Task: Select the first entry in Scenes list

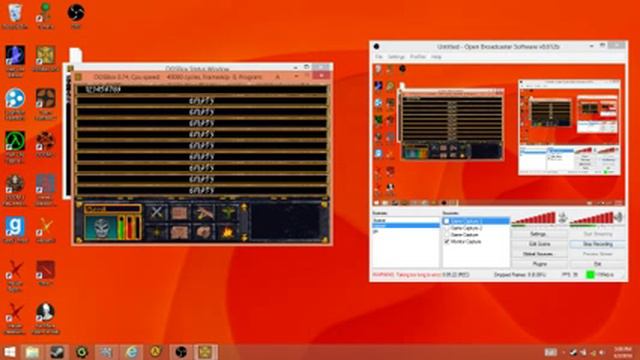Action: pyautogui.click(x=406, y=220)
